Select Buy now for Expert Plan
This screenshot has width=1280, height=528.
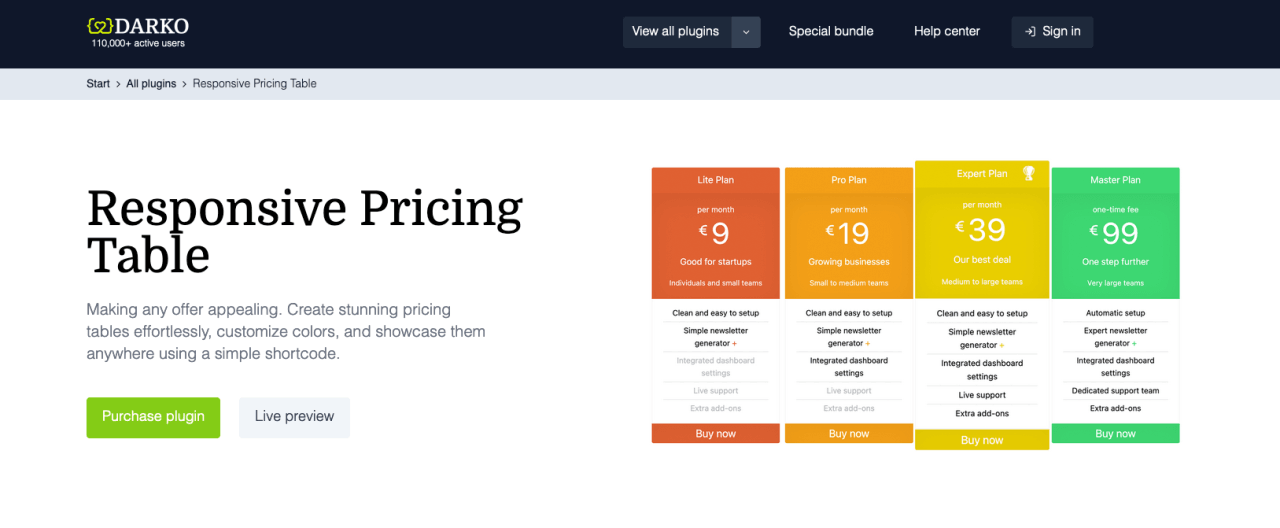(981, 440)
